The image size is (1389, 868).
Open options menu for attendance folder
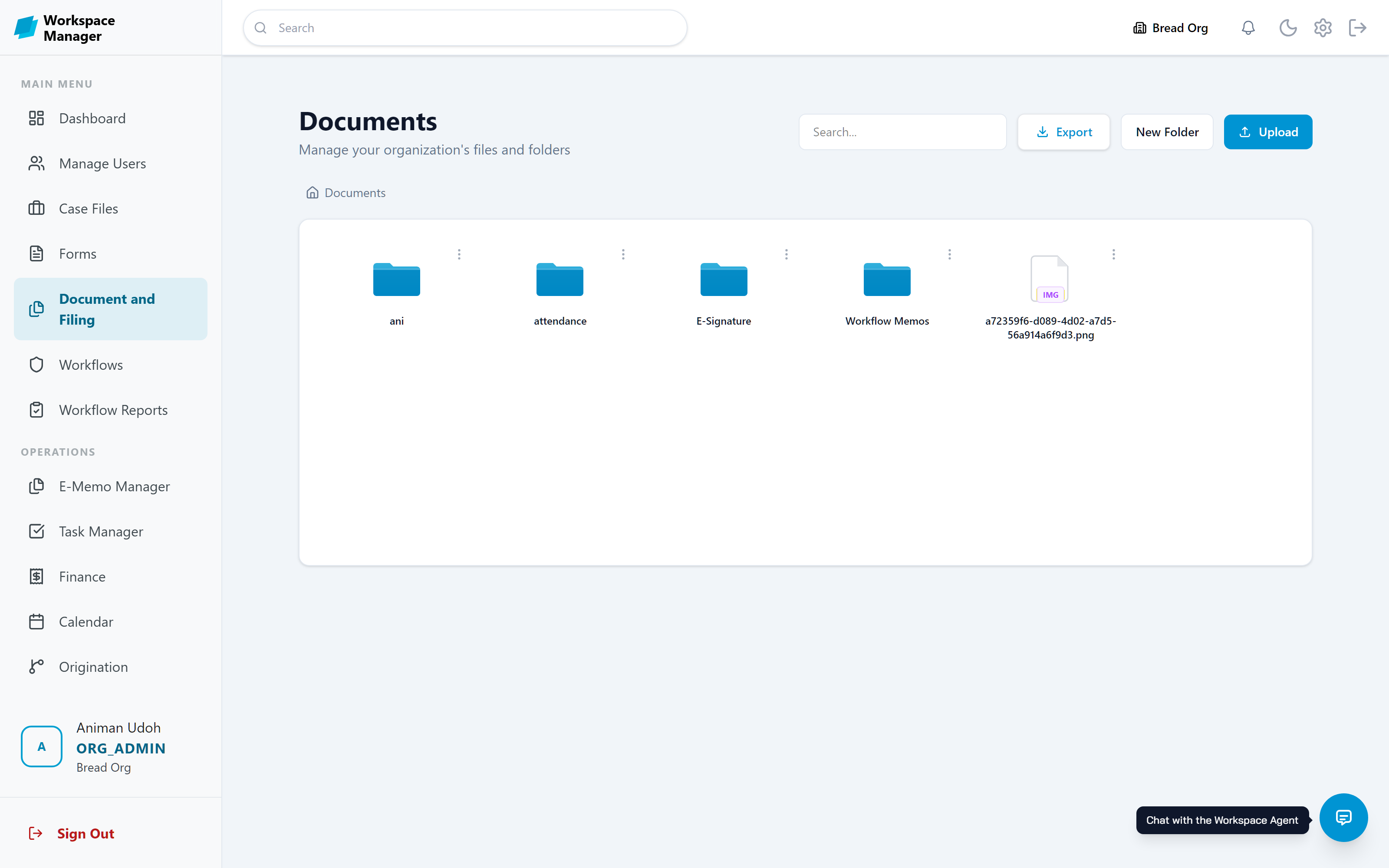[x=623, y=254]
